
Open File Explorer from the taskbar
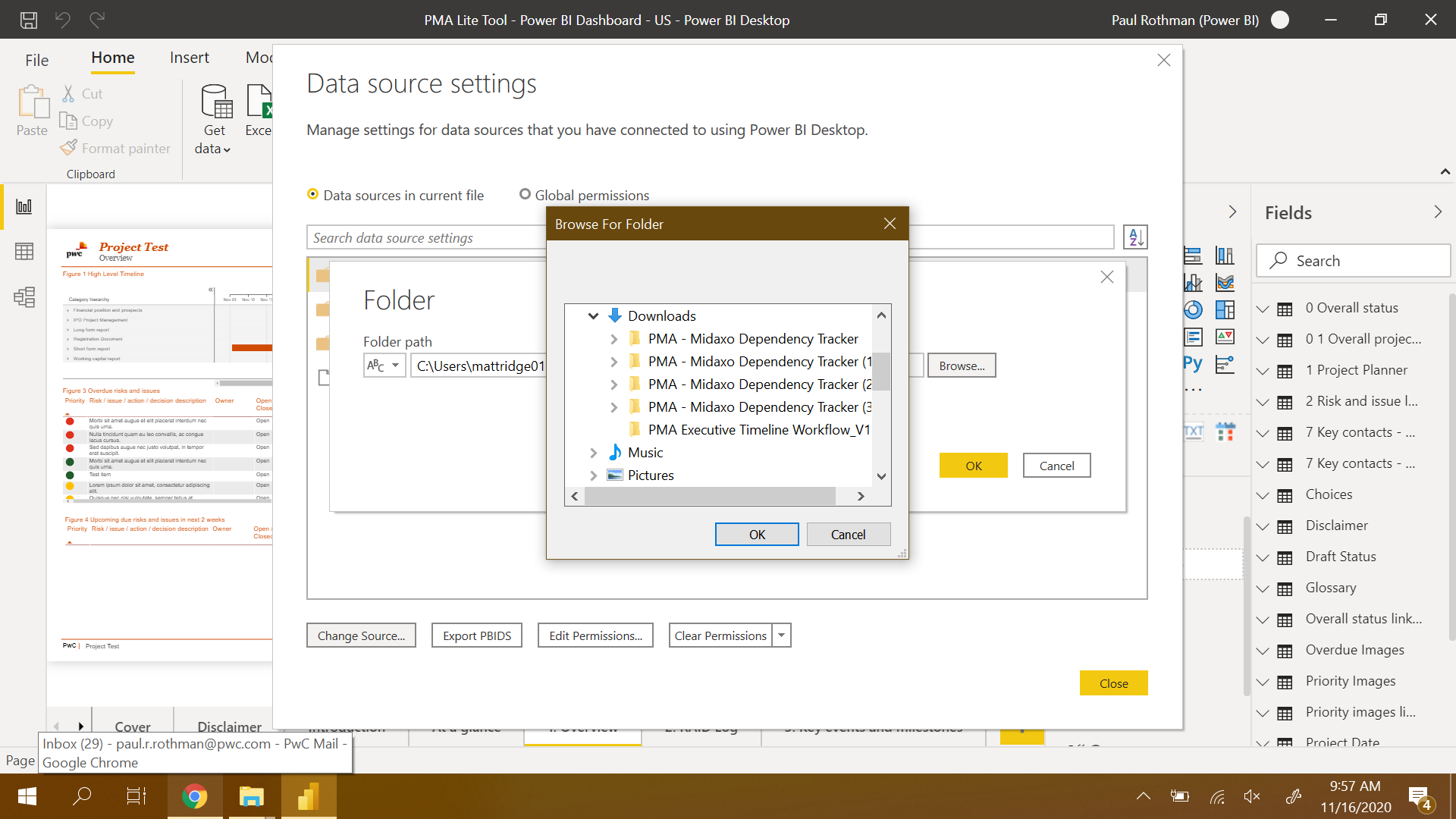tap(251, 796)
